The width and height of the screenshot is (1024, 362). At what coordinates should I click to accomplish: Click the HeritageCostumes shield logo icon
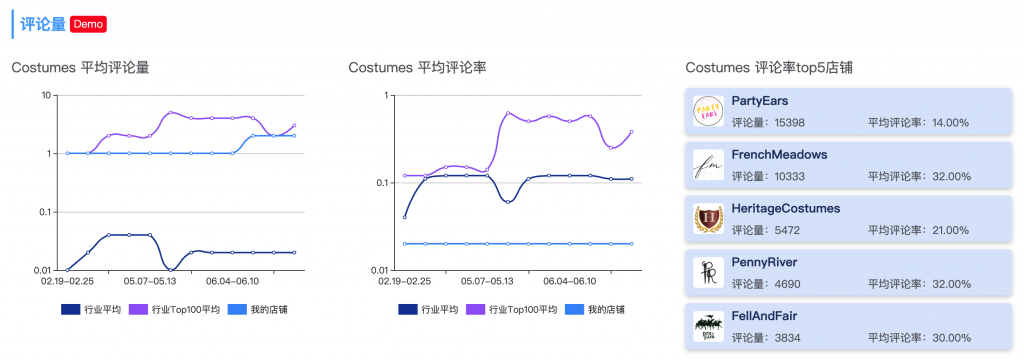[709, 219]
